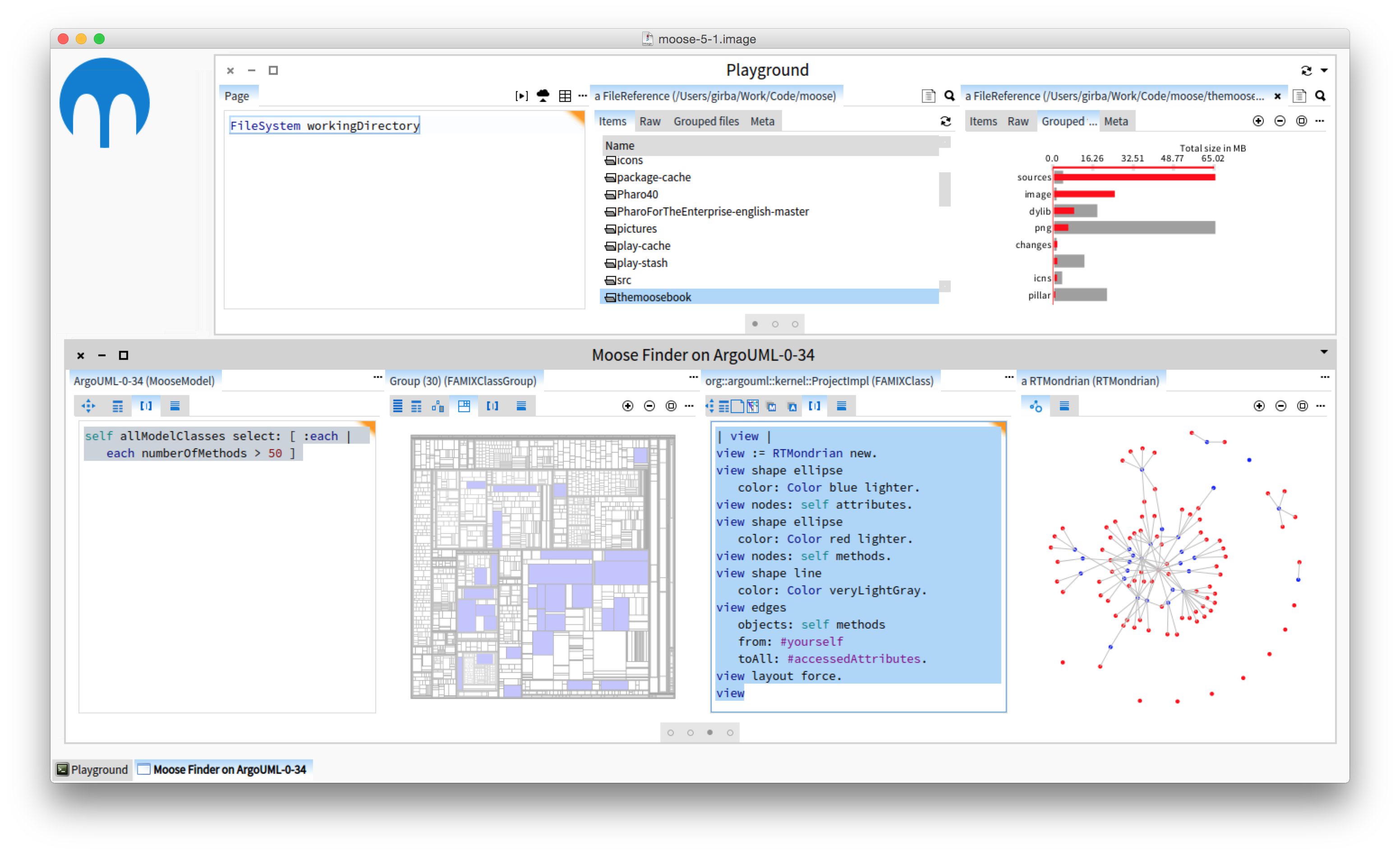
Task: Close the themoosebook FileReference pane
Action: [x=1277, y=97]
